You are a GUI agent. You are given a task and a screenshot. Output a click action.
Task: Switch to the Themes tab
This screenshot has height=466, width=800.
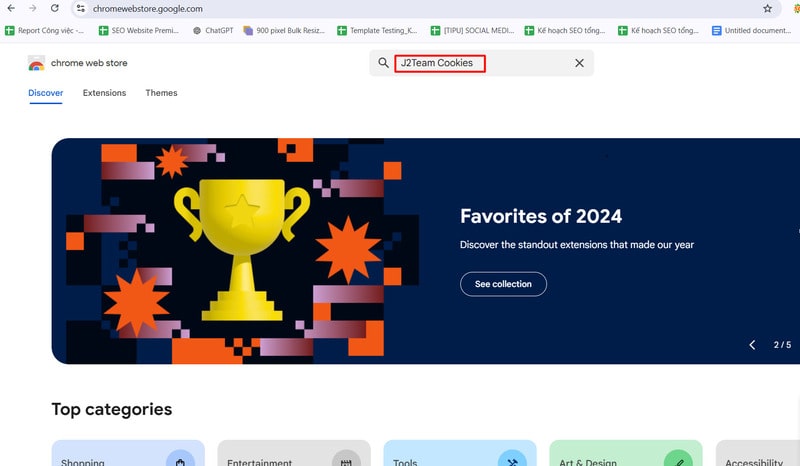coord(161,93)
